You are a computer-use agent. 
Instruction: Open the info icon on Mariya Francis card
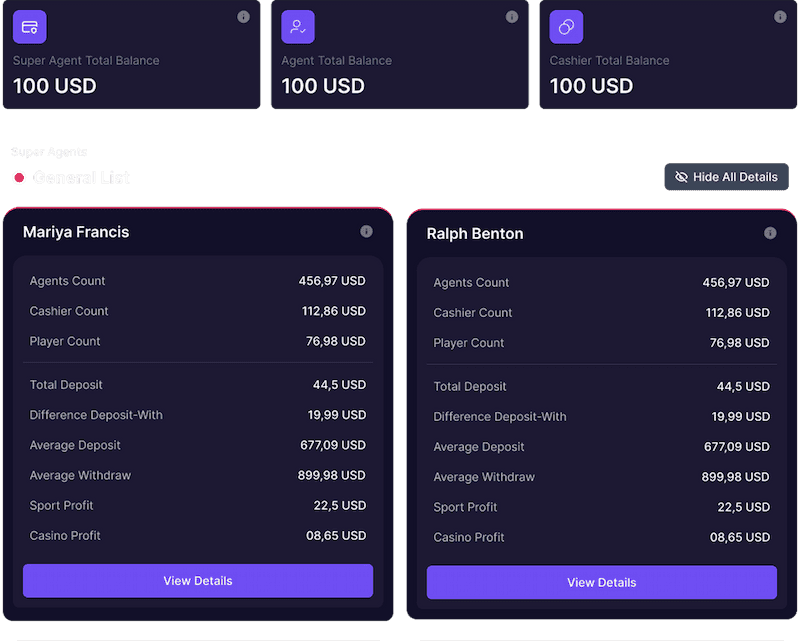tap(366, 232)
